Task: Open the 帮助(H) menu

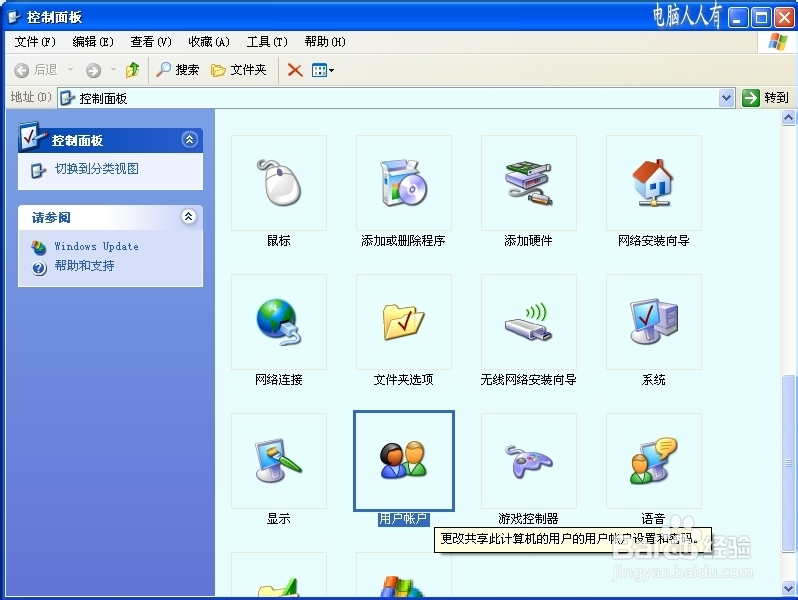Action: click(x=325, y=42)
